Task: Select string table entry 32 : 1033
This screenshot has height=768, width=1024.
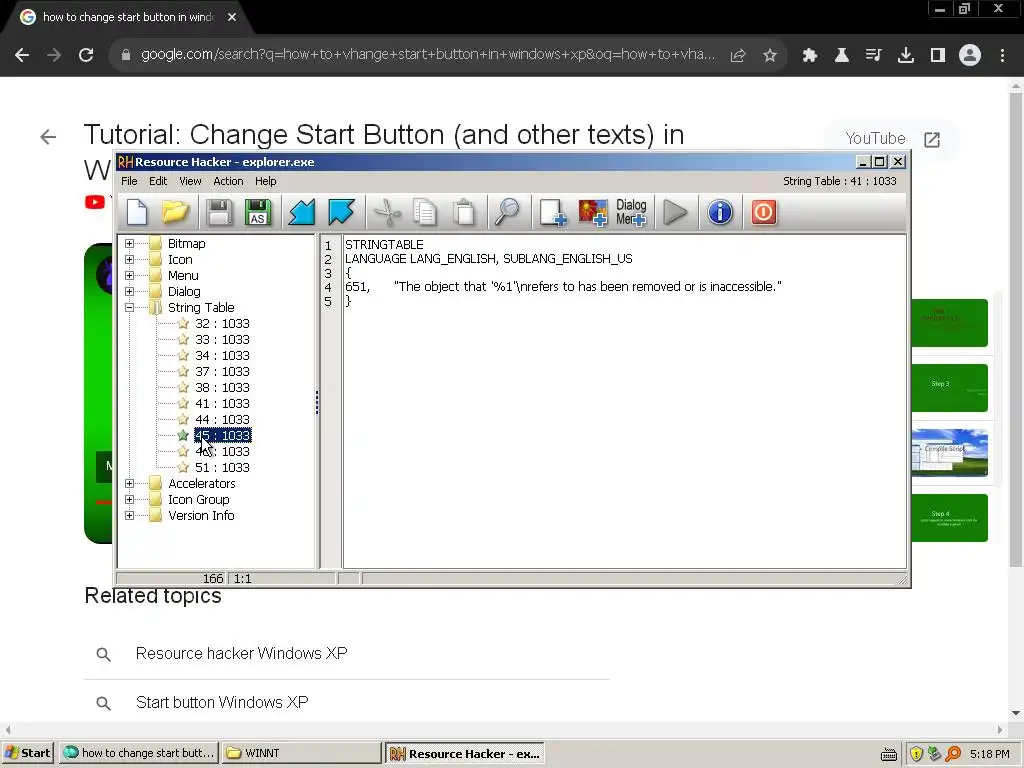Action: point(222,324)
